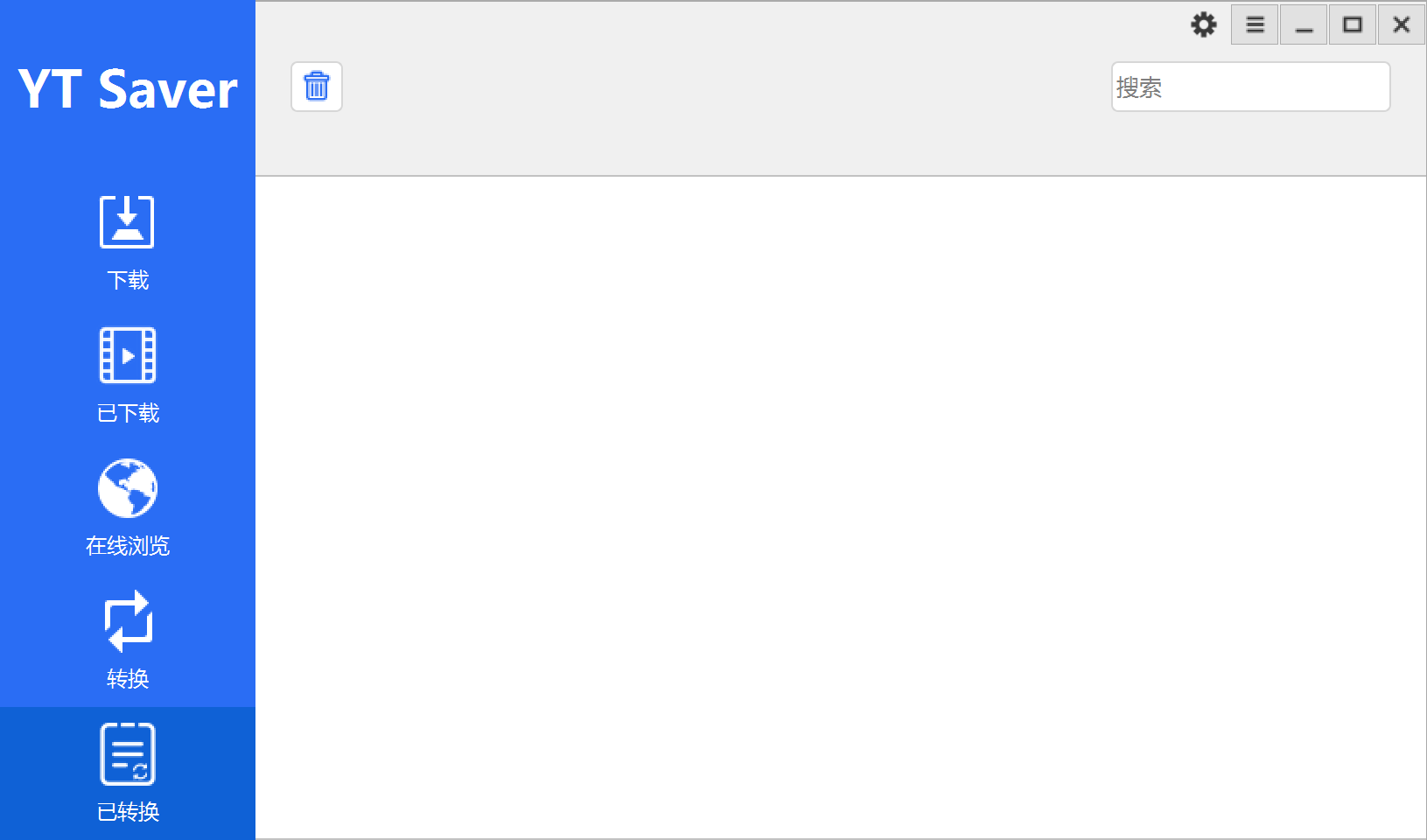Viewport: 1427px width, 840px height.
Task: Switch to the 已下载 tab label
Action: [128, 413]
